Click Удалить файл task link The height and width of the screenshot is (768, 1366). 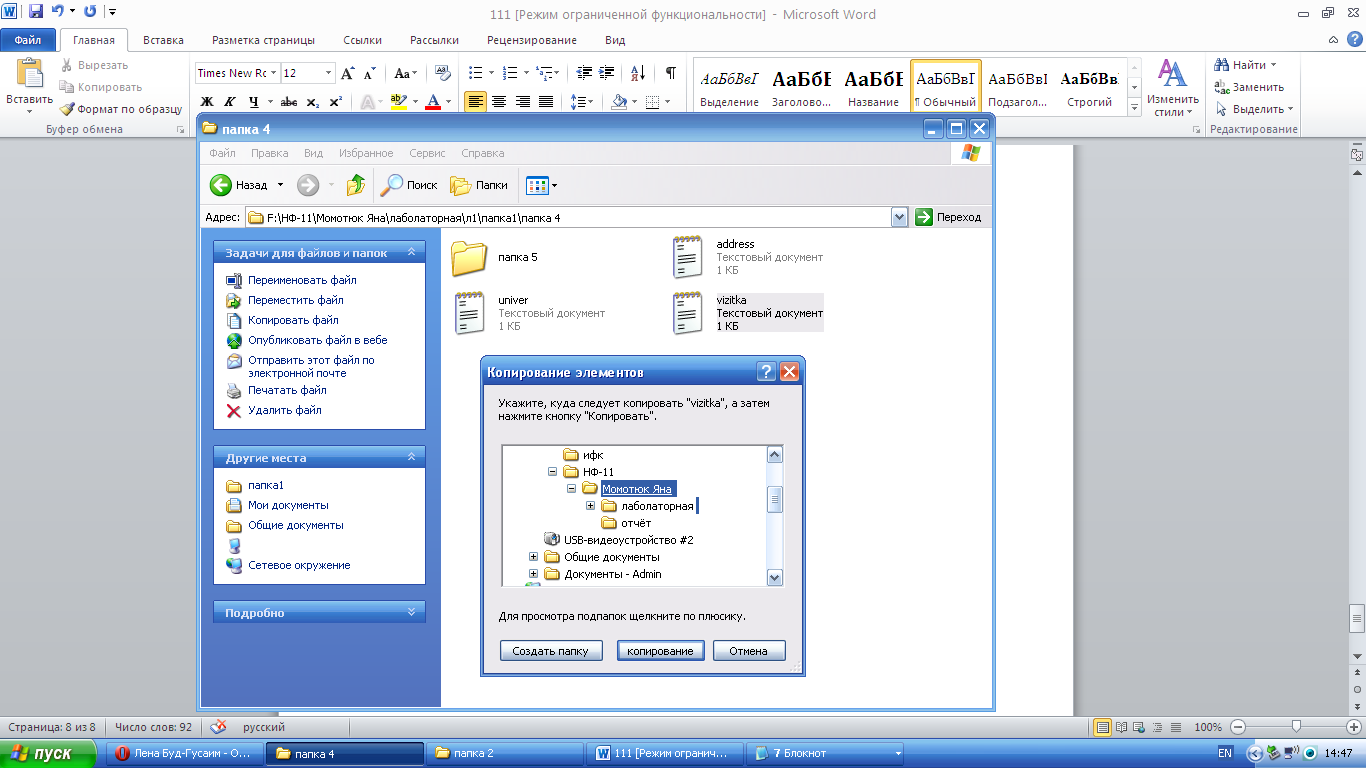285,410
